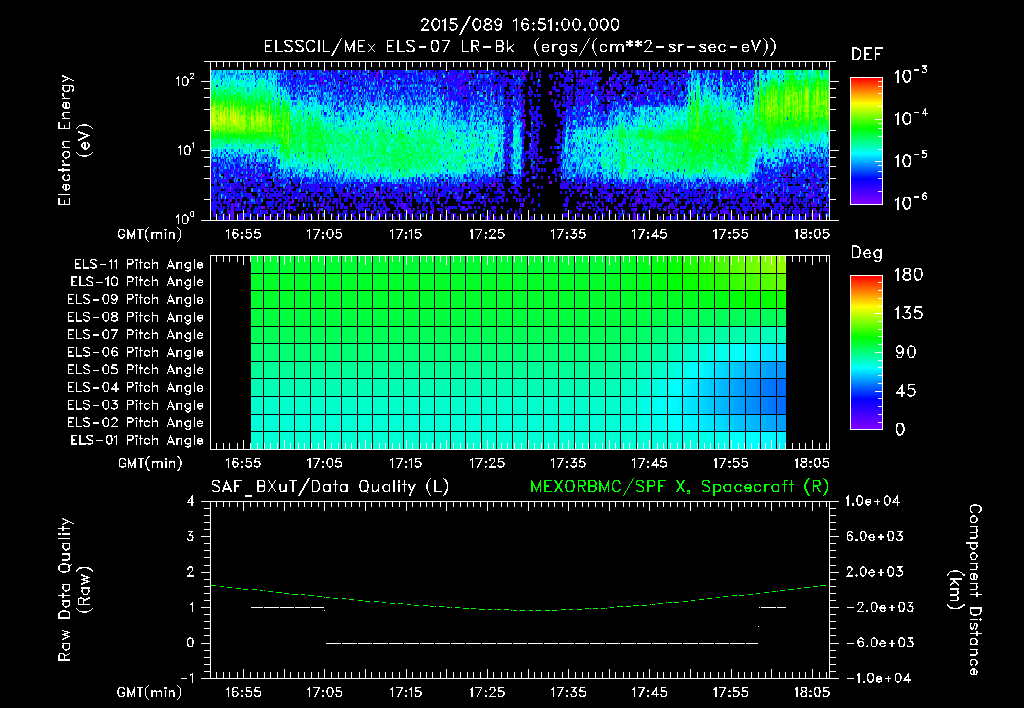
Task: Select the ELS-08 Pitch Angle row label
Action: pyautogui.click(x=136, y=317)
